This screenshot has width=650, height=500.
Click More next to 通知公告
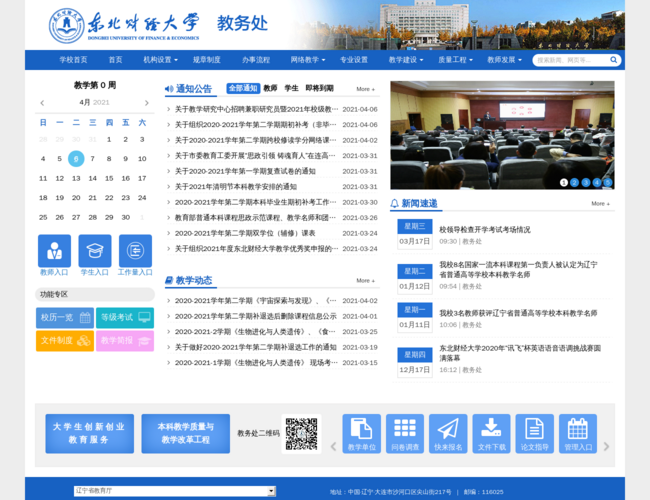(366, 89)
